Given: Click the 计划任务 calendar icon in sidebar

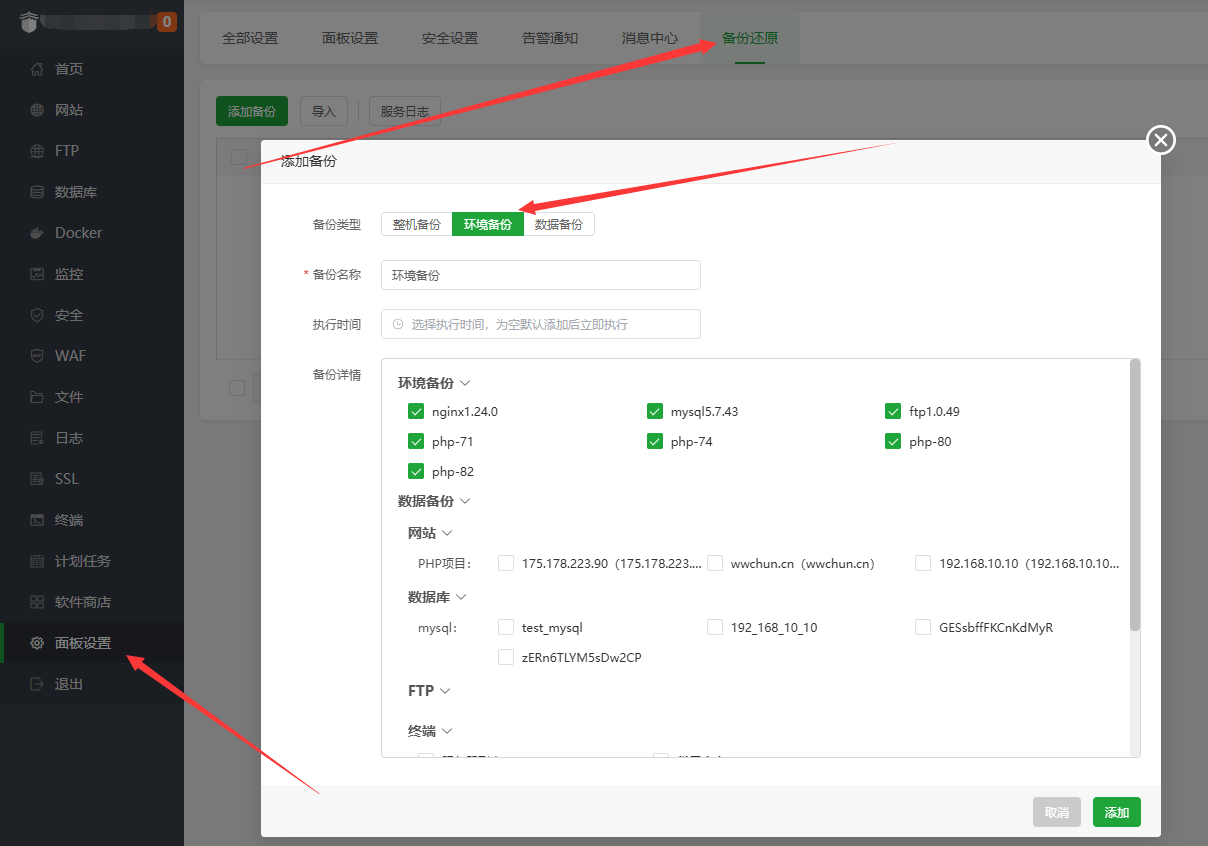Looking at the screenshot, I should pyautogui.click(x=37, y=561).
